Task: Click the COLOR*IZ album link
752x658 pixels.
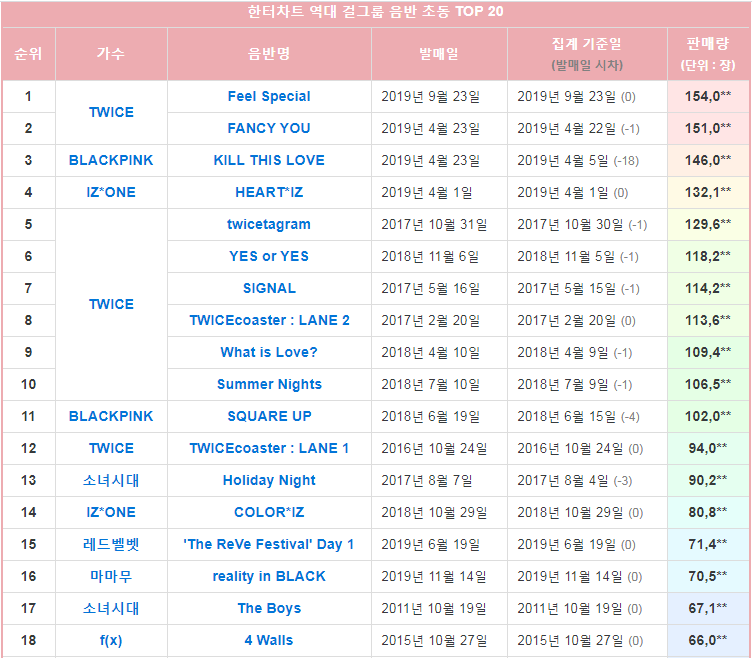Action: (x=269, y=512)
